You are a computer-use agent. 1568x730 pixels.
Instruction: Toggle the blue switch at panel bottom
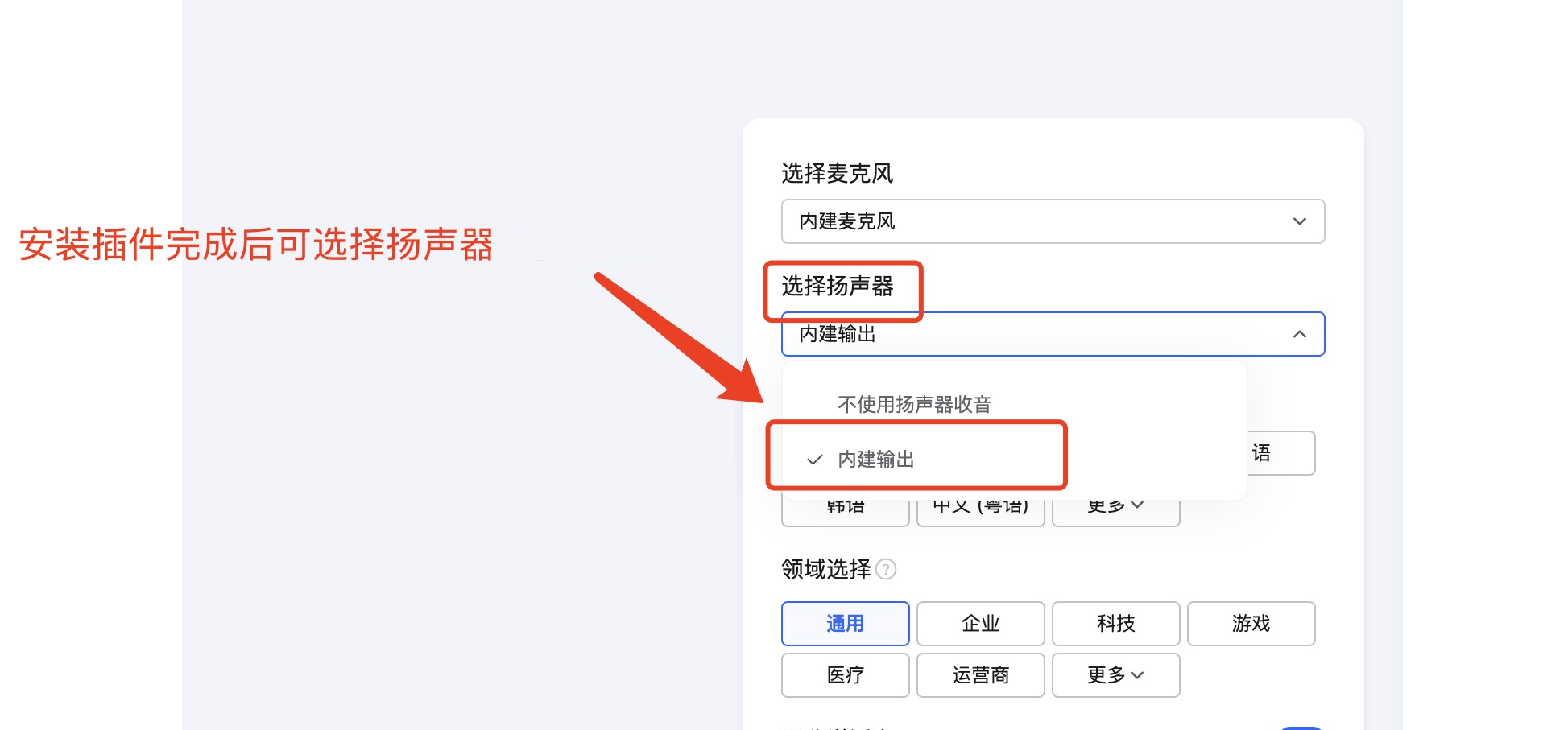coord(1301,728)
